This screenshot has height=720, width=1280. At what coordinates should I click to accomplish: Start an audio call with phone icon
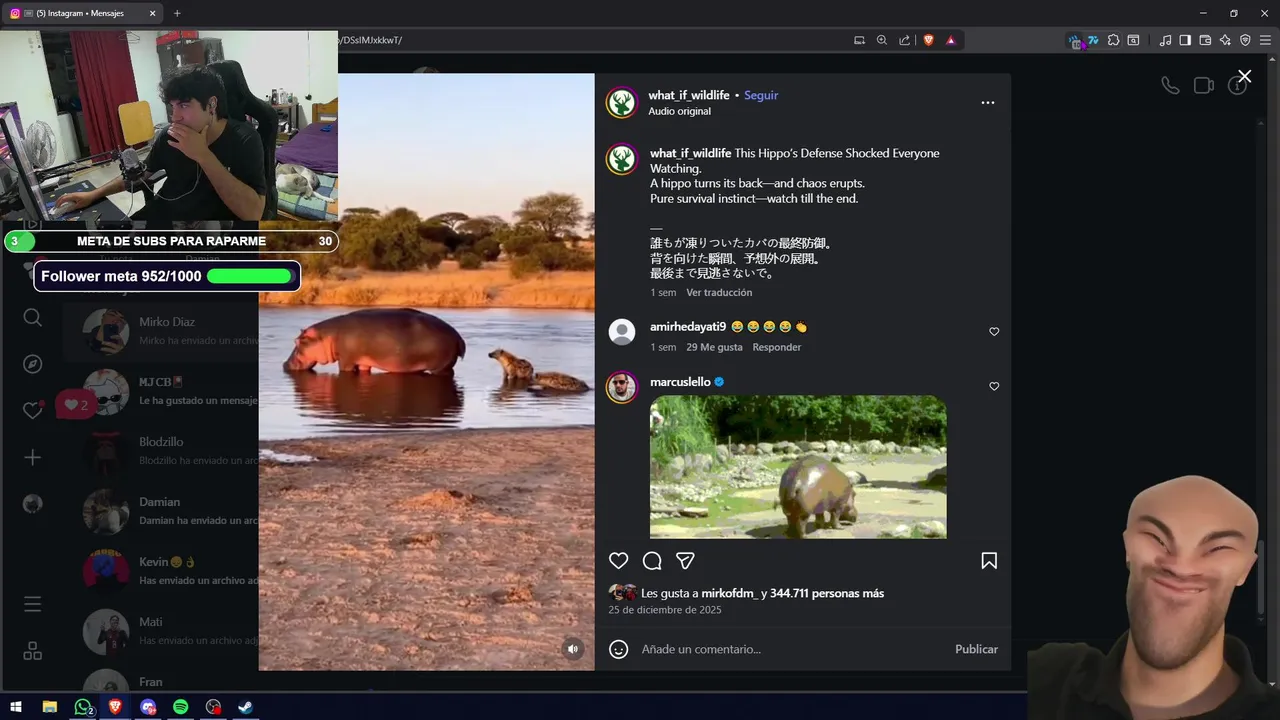click(1170, 86)
